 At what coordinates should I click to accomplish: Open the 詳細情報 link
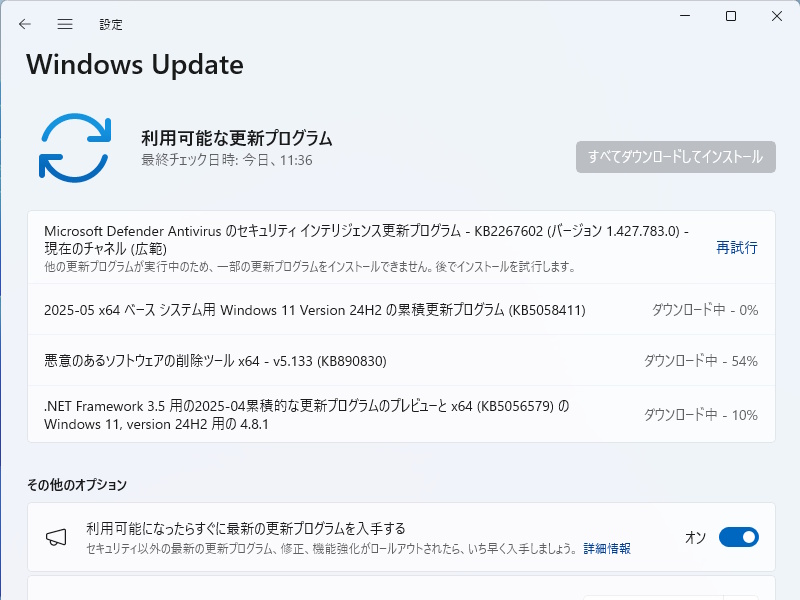pos(607,548)
